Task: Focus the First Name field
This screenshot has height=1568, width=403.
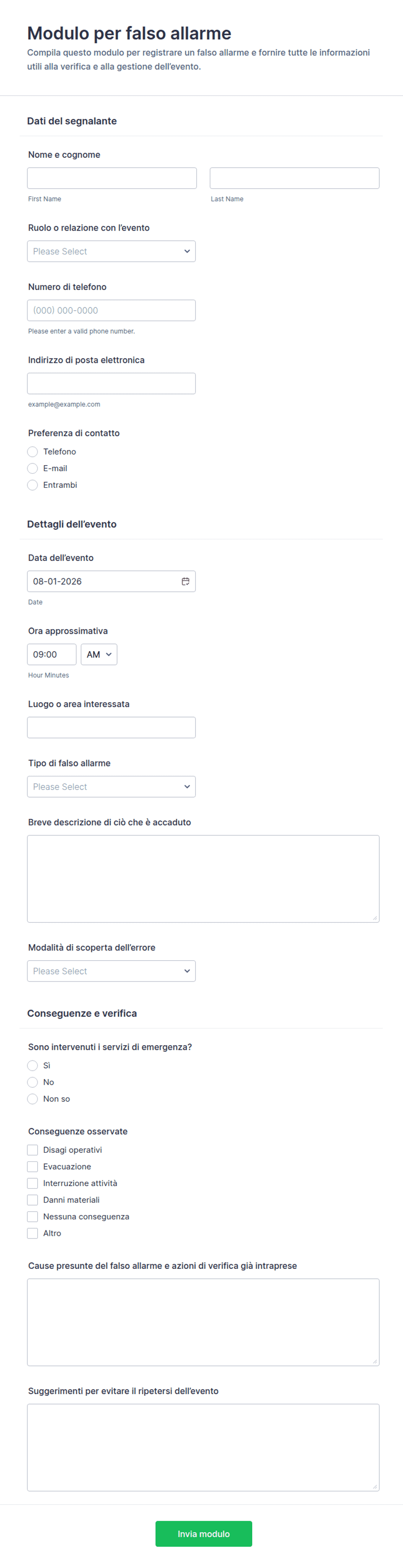Action: (x=112, y=178)
